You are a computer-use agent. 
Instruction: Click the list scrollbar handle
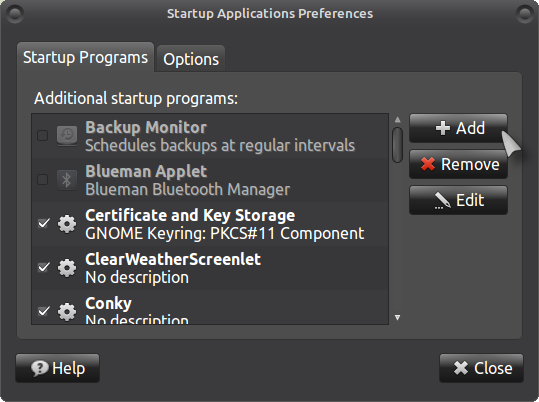pos(397,145)
